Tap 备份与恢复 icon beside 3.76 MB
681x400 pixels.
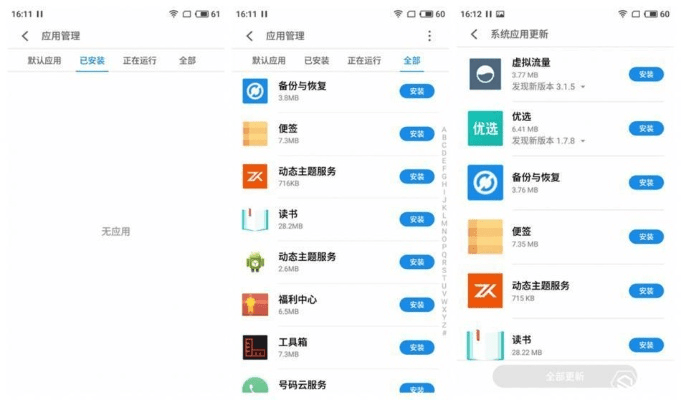tap(485, 182)
